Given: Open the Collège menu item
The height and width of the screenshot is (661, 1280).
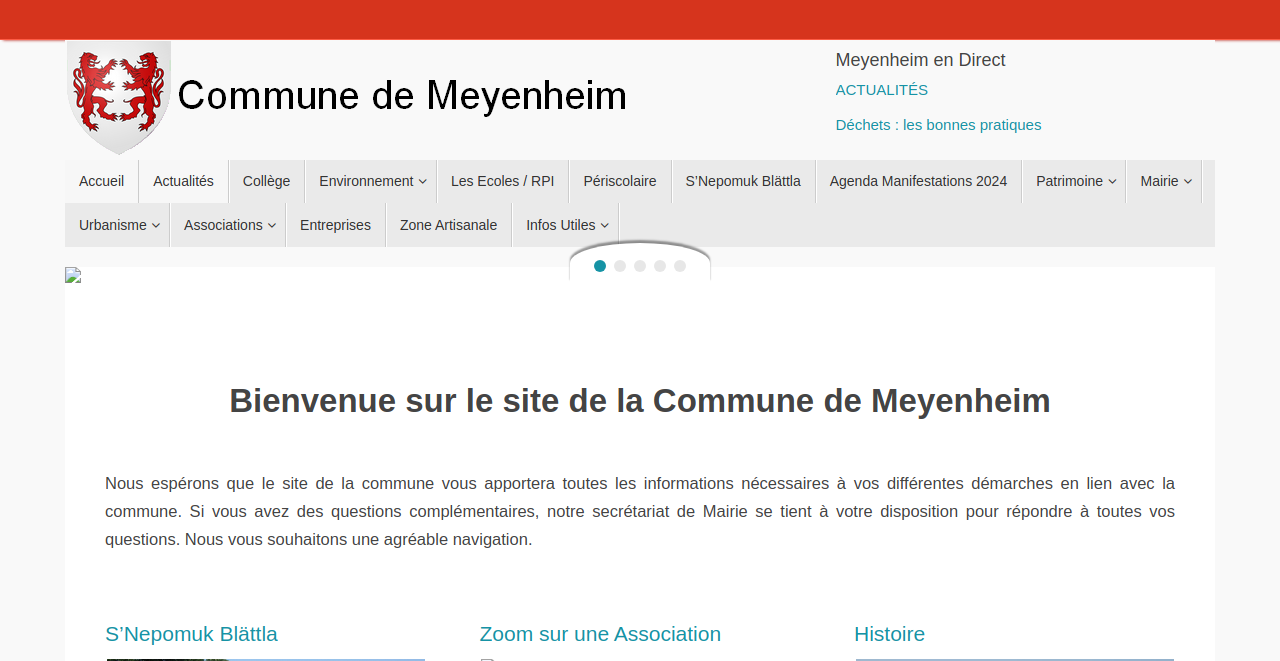Looking at the screenshot, I should (x=267, y=181).
